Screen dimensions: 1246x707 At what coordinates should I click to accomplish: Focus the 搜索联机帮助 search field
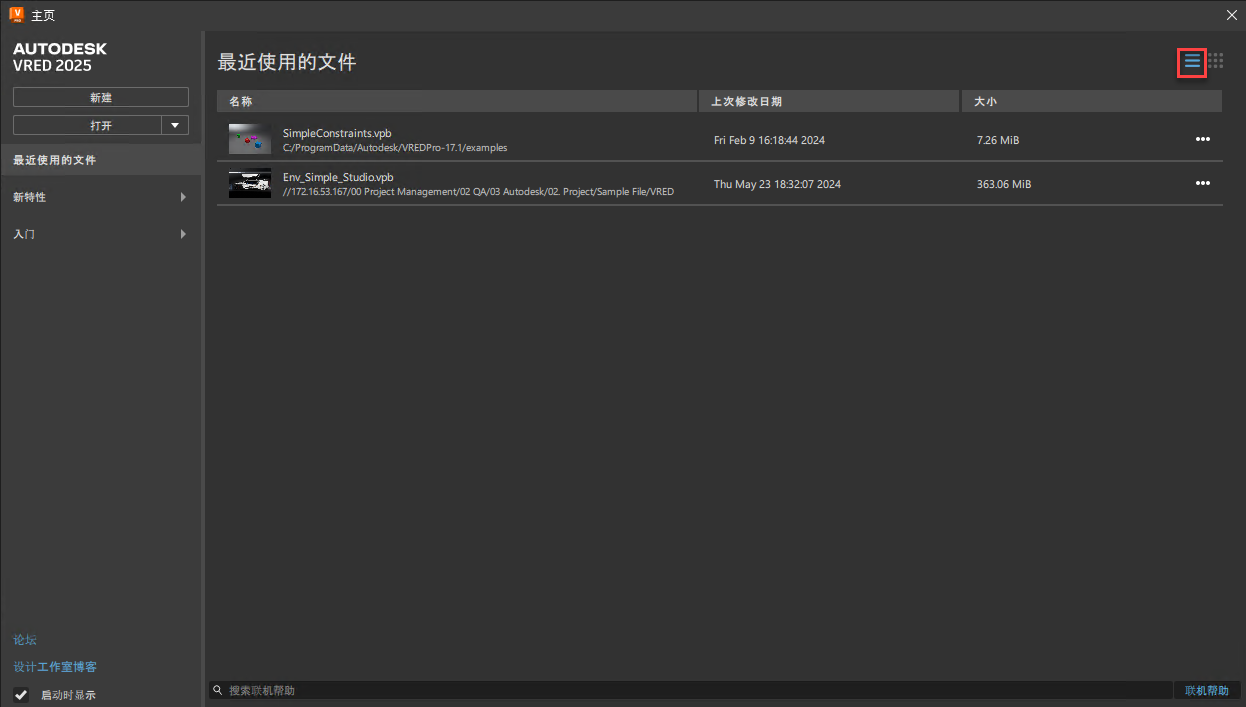(x=690, y=691)
